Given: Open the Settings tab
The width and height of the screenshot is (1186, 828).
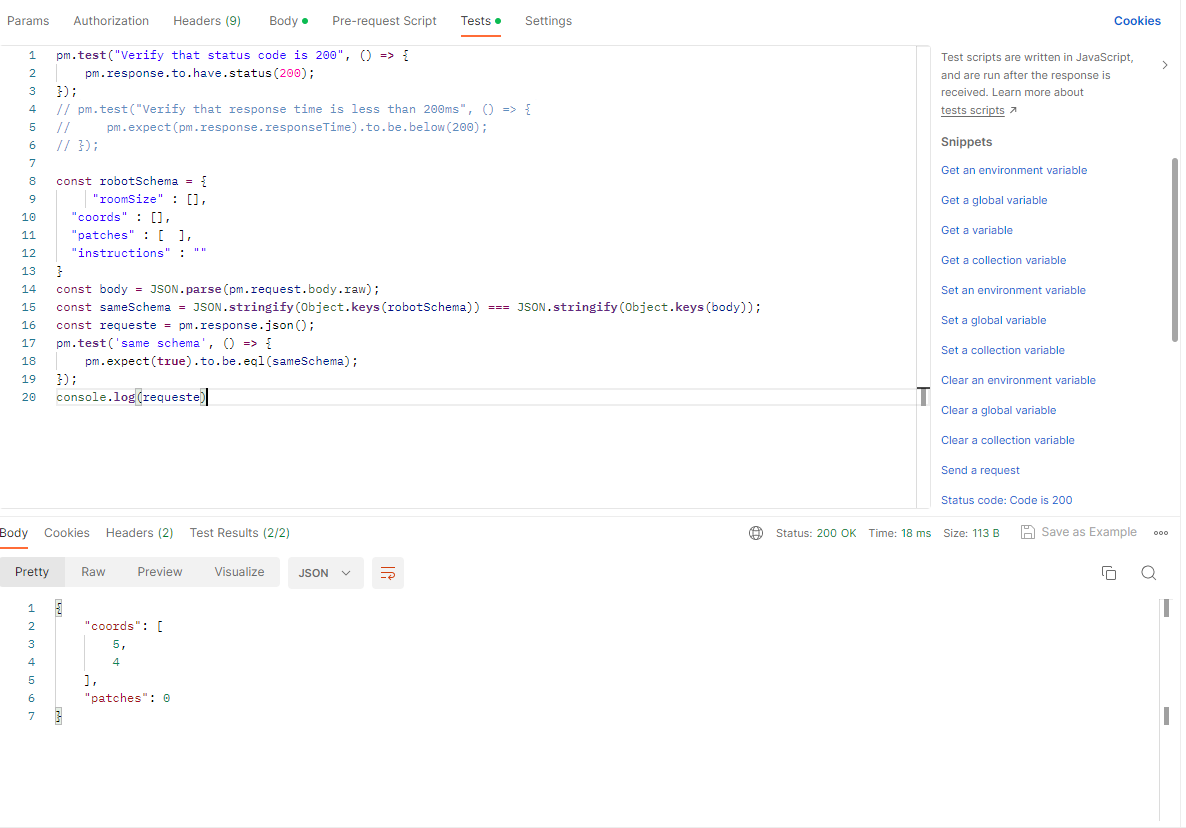Looking at the screenshot, I should pos(548,21).
